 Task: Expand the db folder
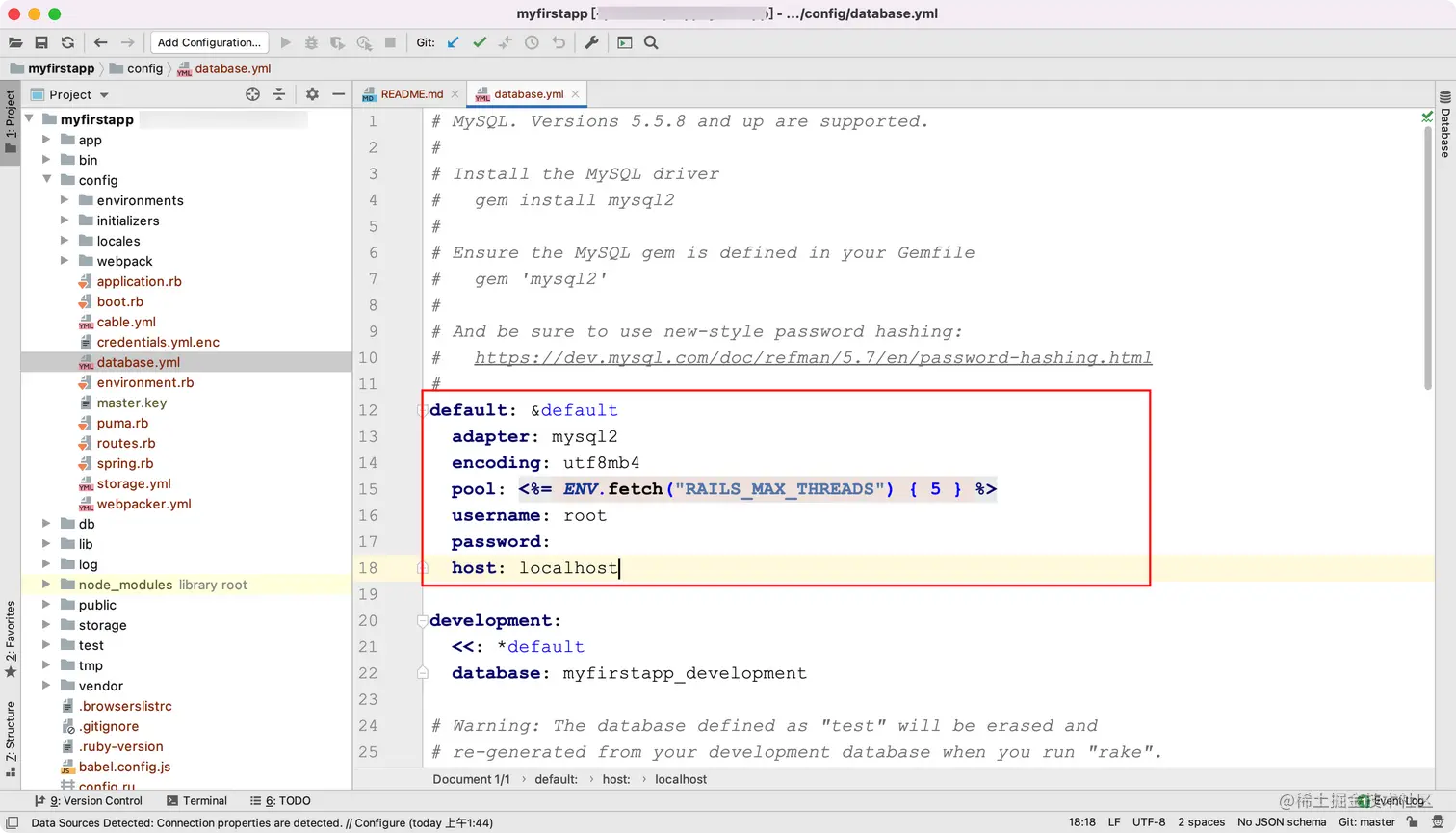[46, 524]
